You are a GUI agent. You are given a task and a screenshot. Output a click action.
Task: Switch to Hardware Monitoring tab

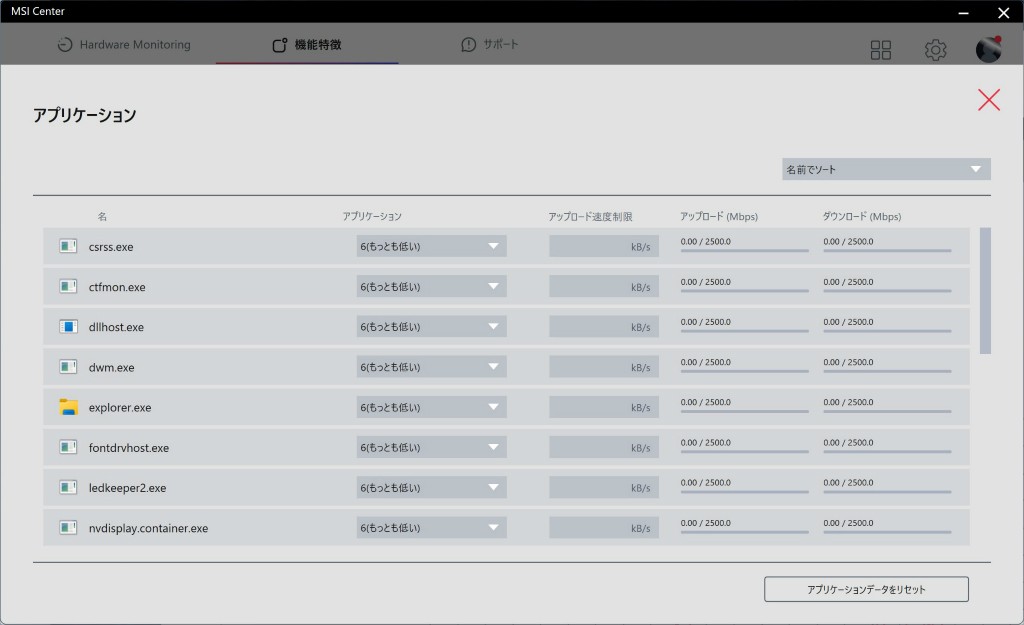(x=124, y=44)
